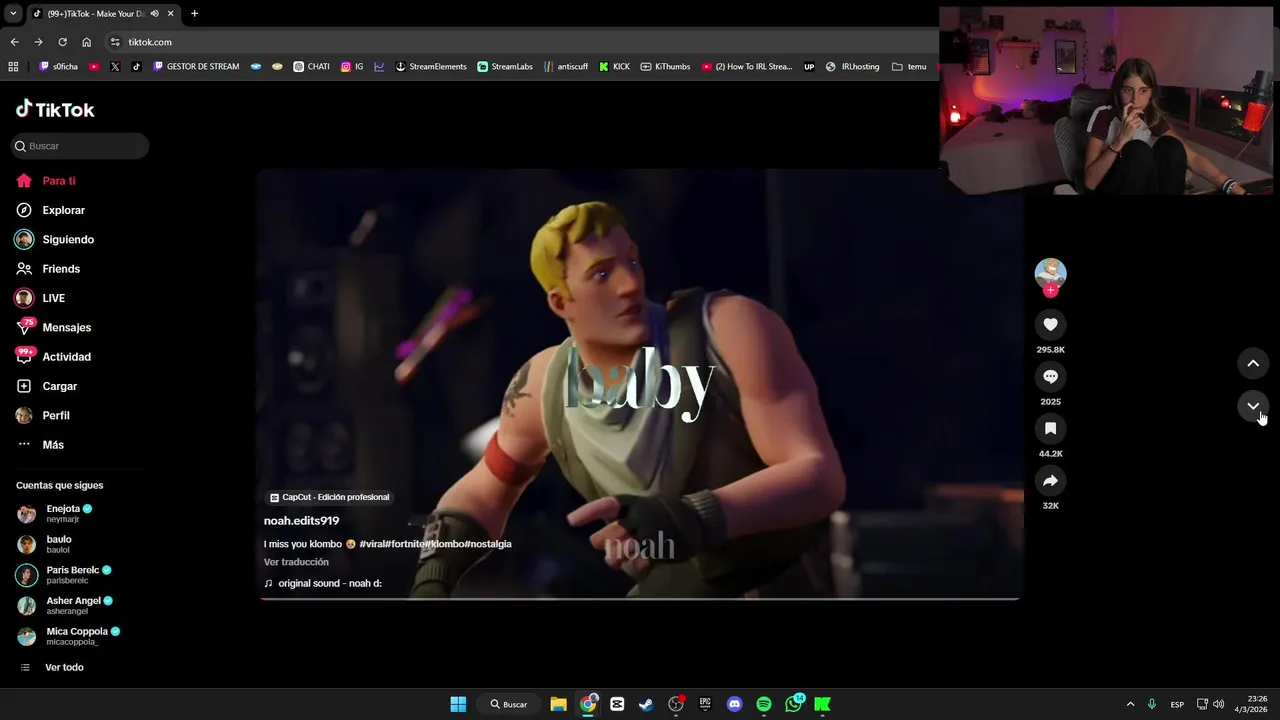Open the IRLhosting bookmark
Image resolution: width=1280 pixels, height=720 pixels.
[853, 67]
